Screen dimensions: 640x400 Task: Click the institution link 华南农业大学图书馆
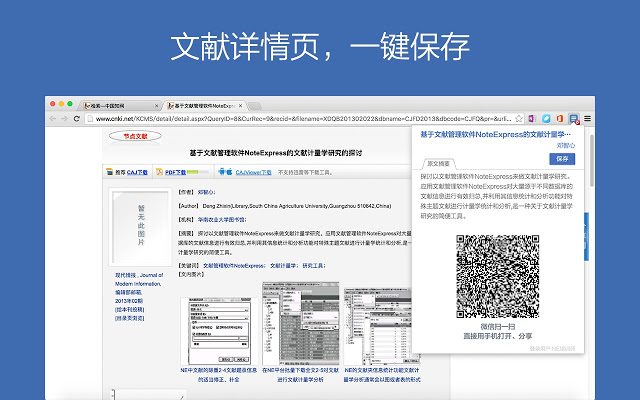pyautogui.click(x=221, y=220)
